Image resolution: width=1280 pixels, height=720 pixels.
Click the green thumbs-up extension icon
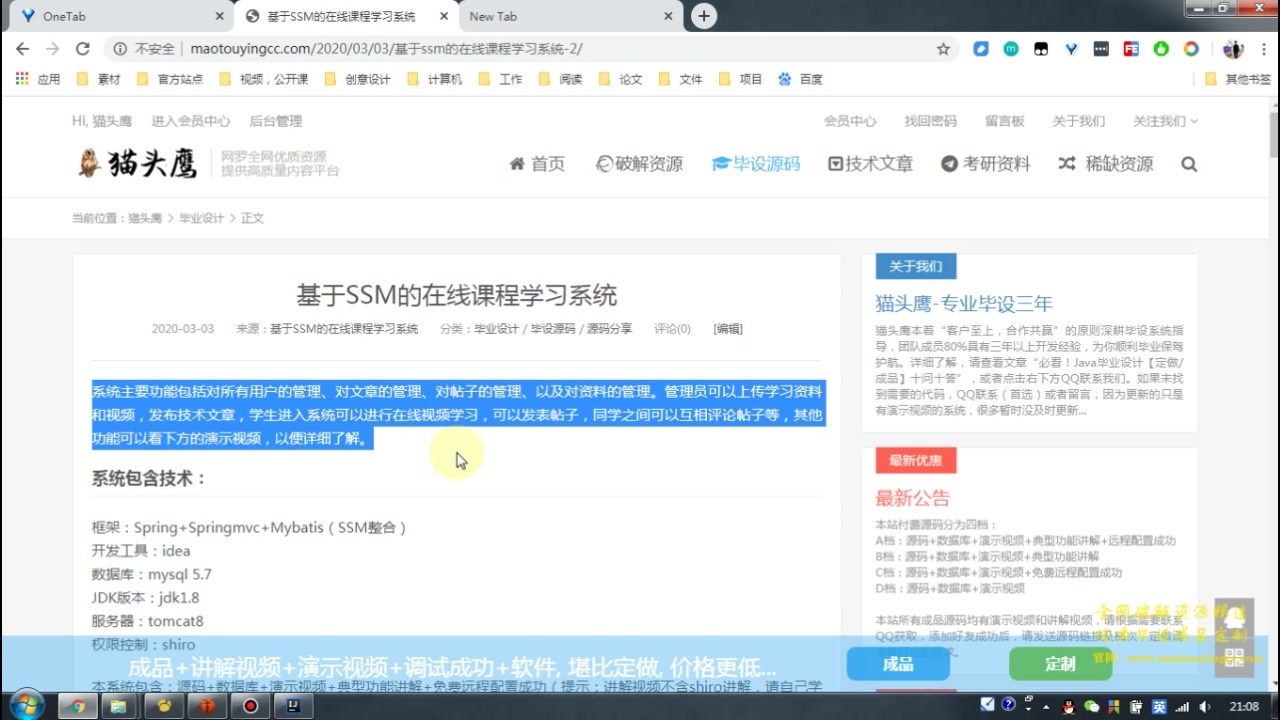click(x=1161, y=48)
